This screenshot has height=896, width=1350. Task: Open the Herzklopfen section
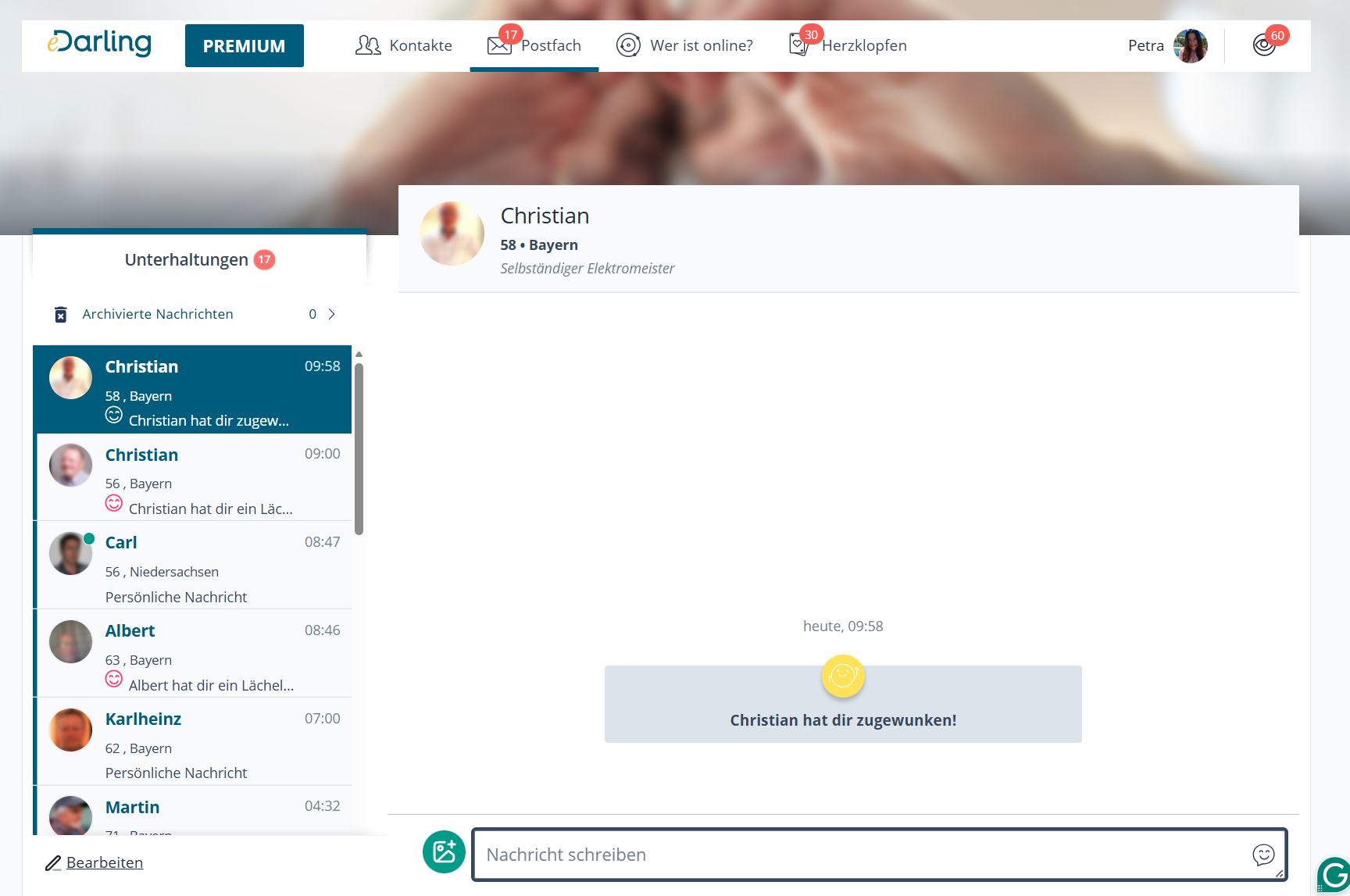click(x=848, y=45)
